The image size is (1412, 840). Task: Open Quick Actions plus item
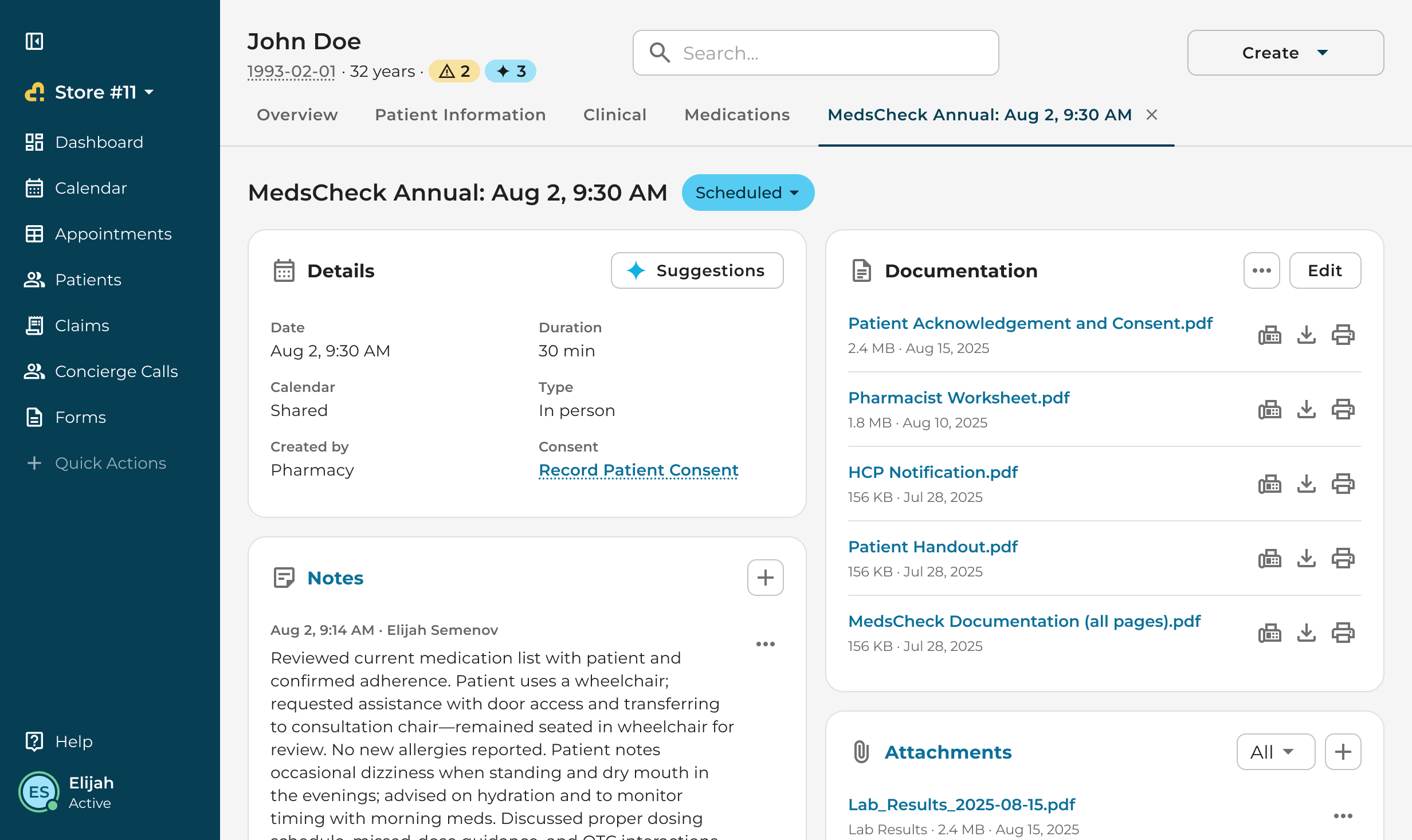coord(96,463)
